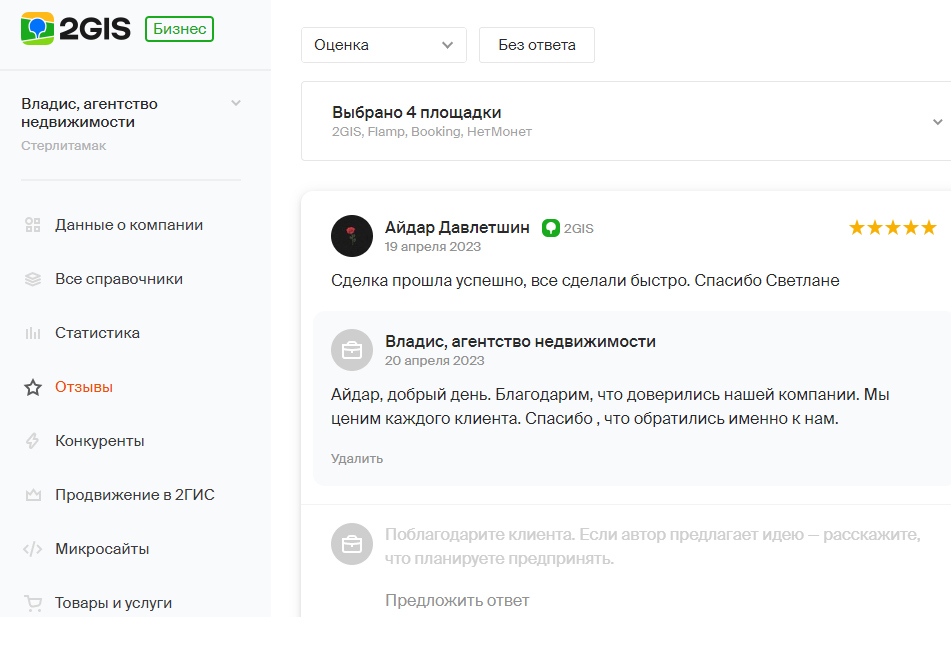Click the Микросайты code brackets icon

coord(33,549)
